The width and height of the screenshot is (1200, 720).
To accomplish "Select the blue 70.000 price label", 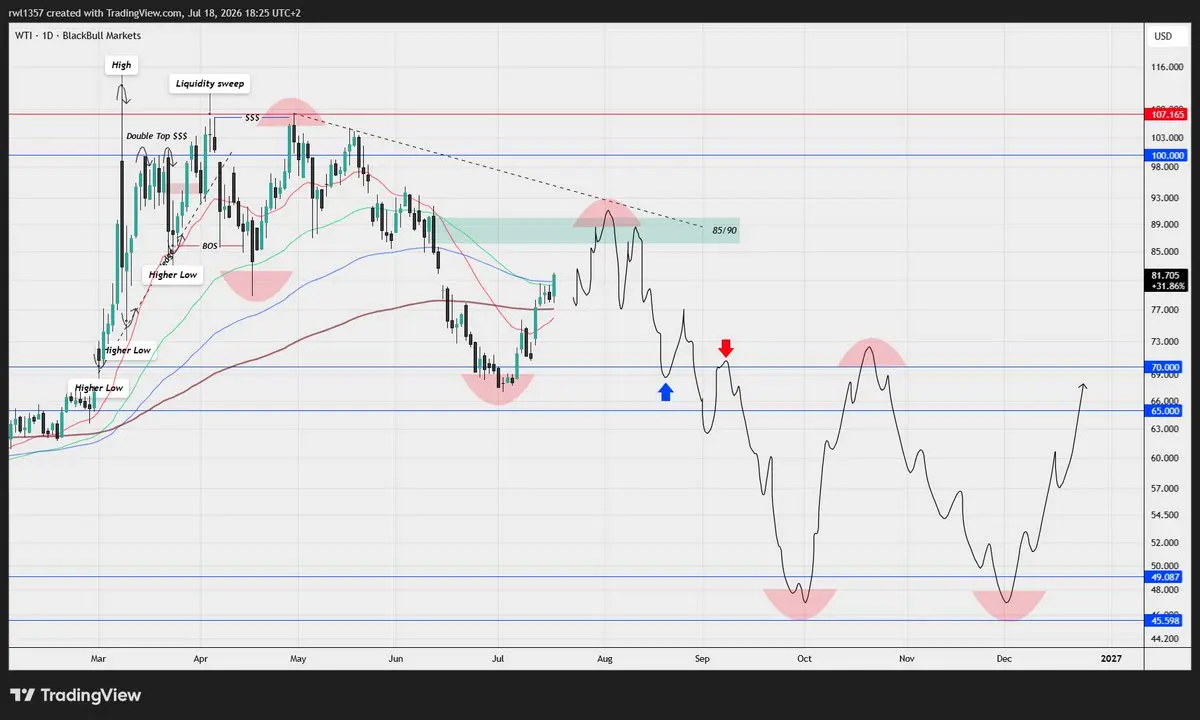I will [x=1165, y=367].
